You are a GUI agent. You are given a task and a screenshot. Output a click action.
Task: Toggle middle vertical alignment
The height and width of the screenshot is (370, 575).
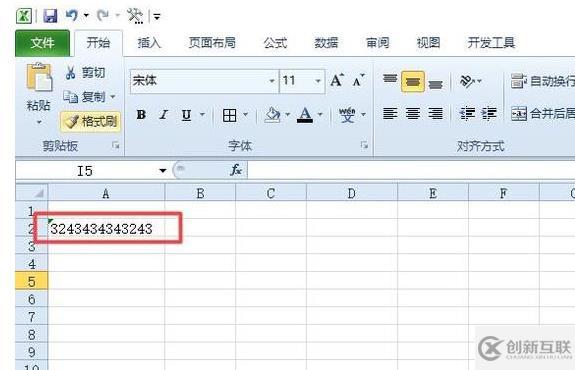tap(413, 81)
